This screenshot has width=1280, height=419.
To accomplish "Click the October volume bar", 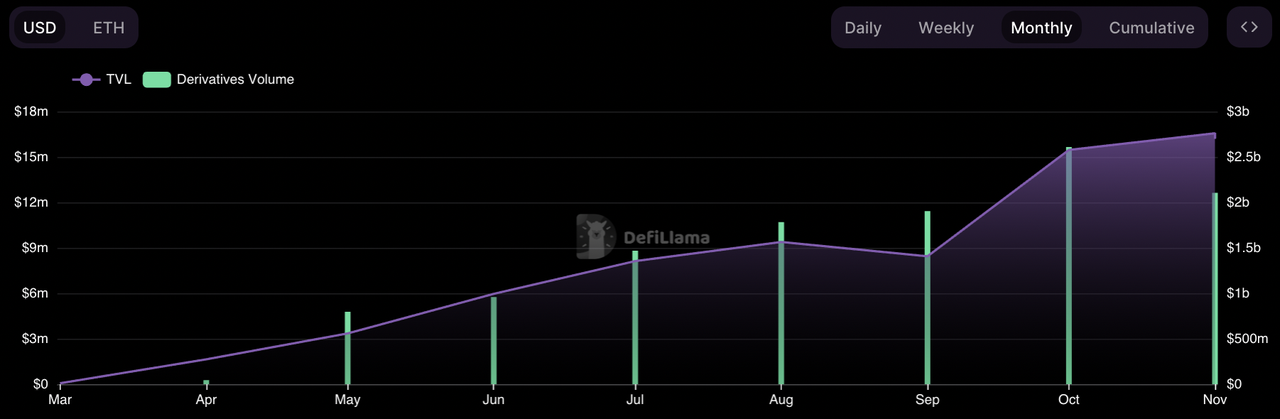I will pos(1069,270).
